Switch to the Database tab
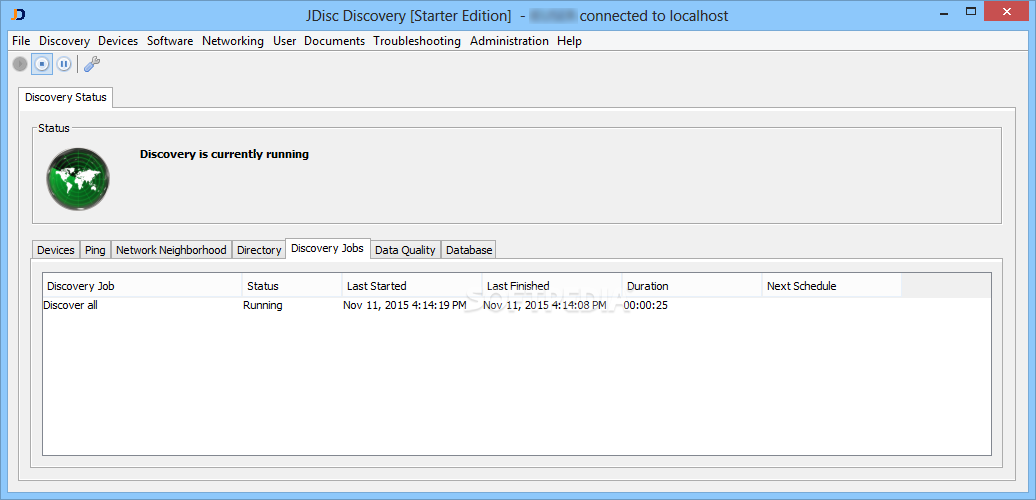 (x=468, y=250)
